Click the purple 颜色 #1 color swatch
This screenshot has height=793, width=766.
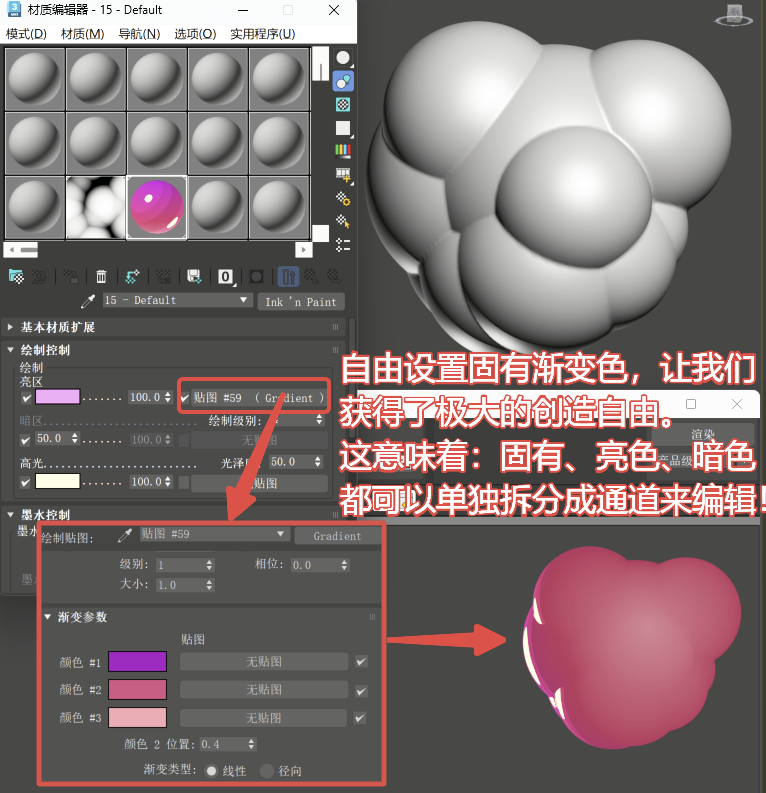click(x=136, y=661)
